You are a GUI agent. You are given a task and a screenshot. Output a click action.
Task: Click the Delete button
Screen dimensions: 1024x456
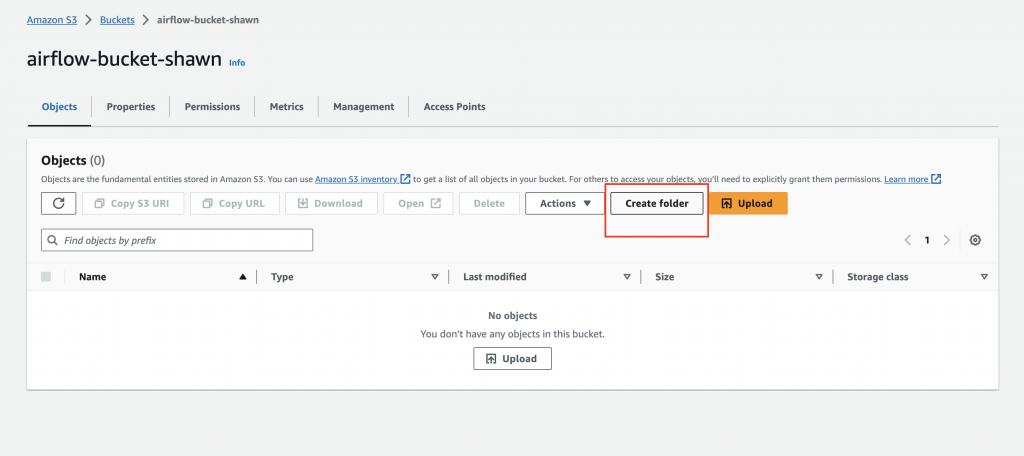point(489,203)
